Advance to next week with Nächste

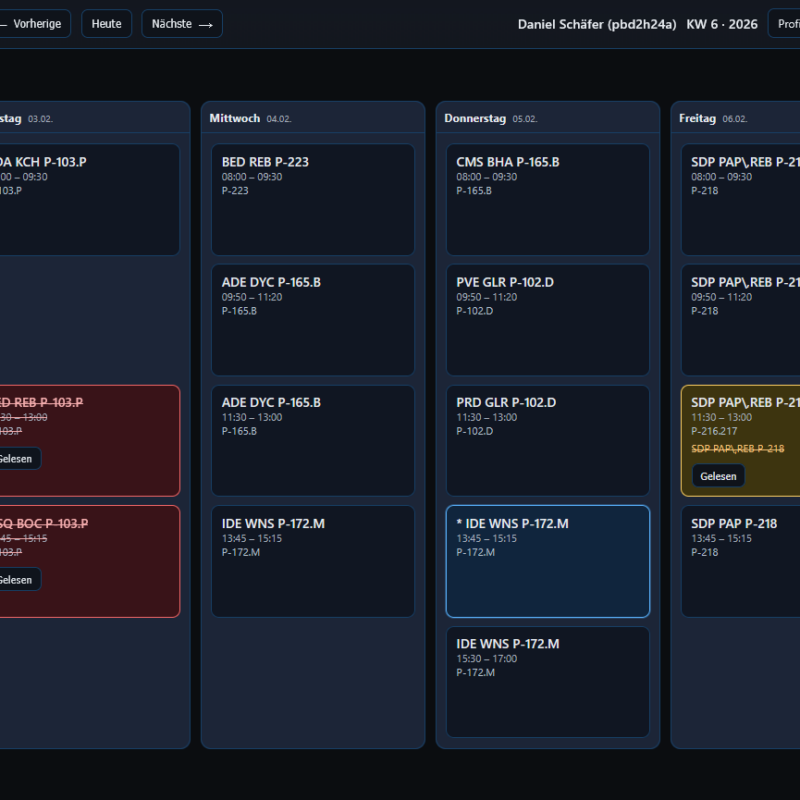pyautogui.click(x=182, y=24)
